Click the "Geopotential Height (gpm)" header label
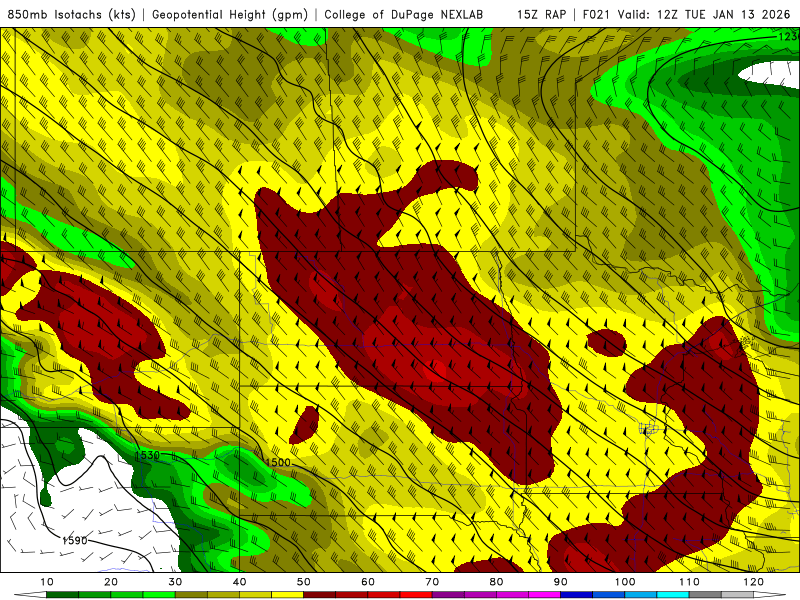Viewport: 800px width, 600px height. [230, 14]
